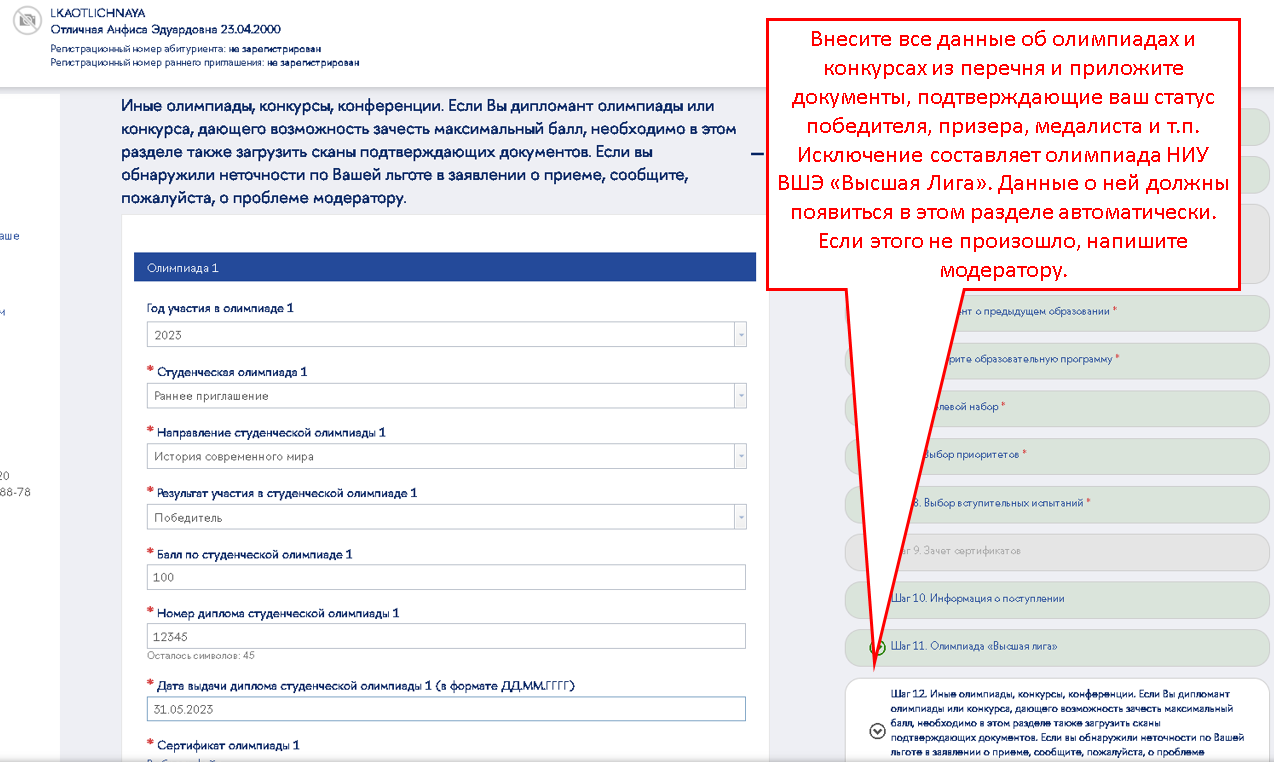Image resolution: width=1274 pixels, height=762 pixels.
Task: Collapse the section using the minus icon
Action: [757, 154]
